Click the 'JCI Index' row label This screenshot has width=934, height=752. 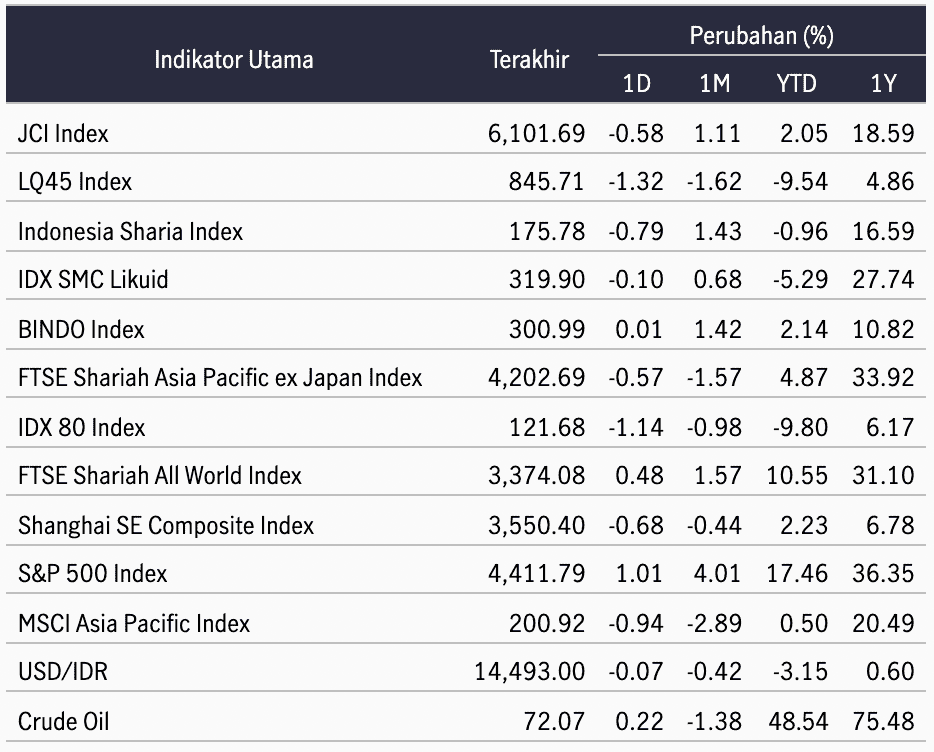click(x=63, y=133)
